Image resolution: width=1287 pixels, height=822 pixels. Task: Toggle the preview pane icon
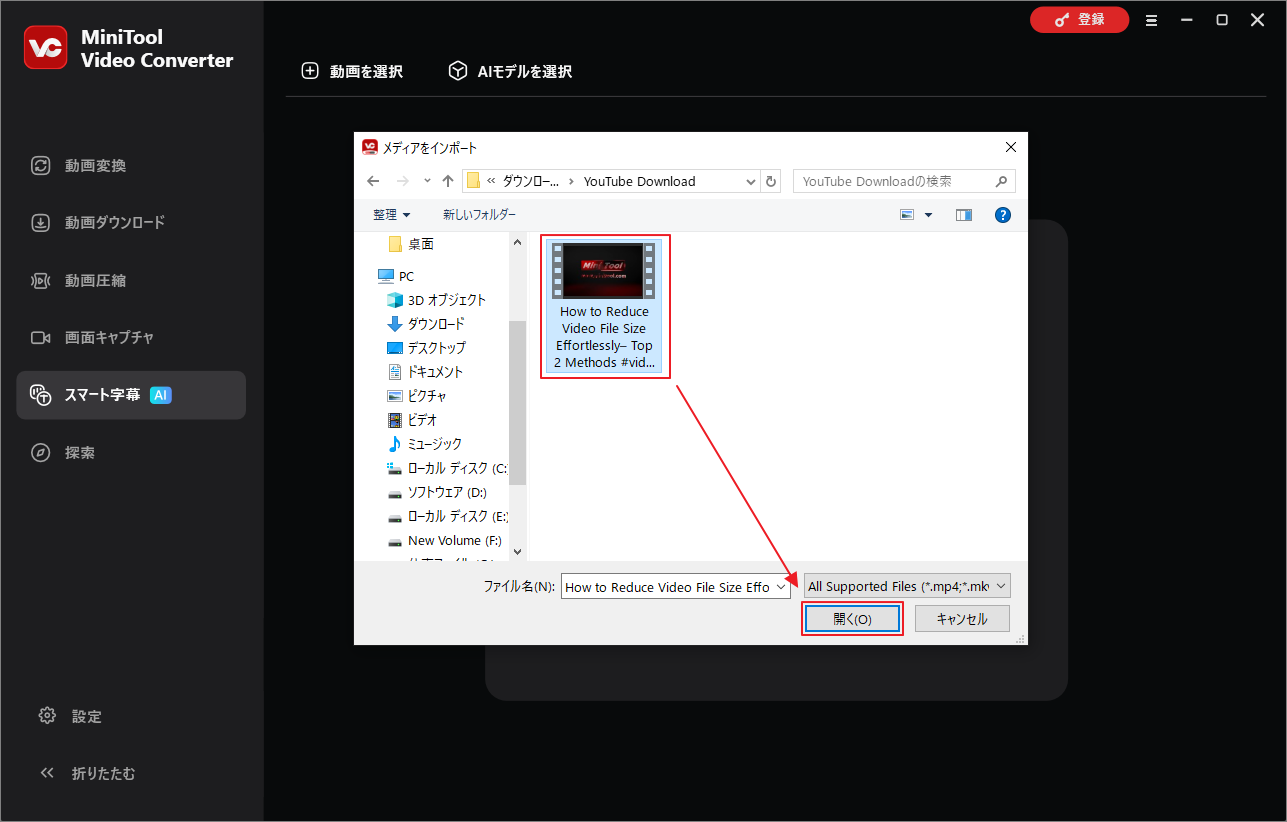963,214
